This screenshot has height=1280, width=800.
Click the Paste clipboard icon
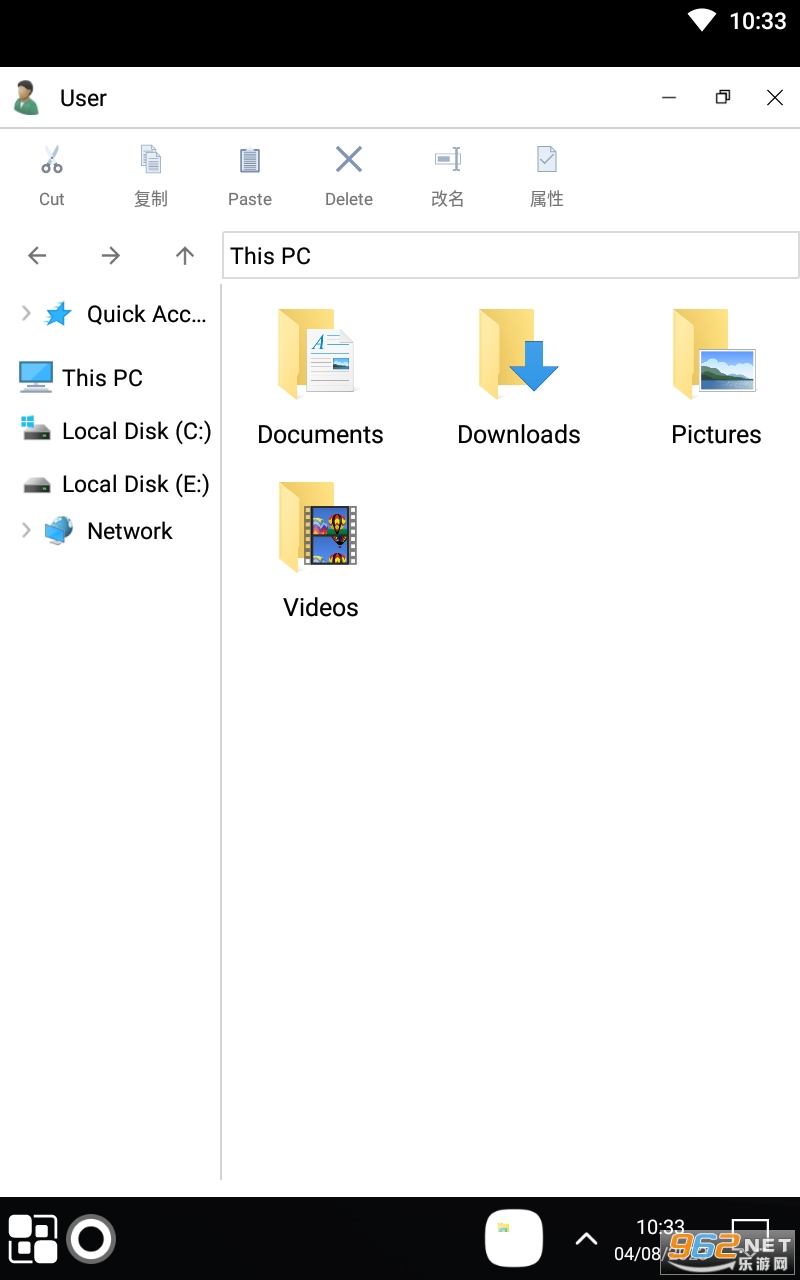pos(249,160)
